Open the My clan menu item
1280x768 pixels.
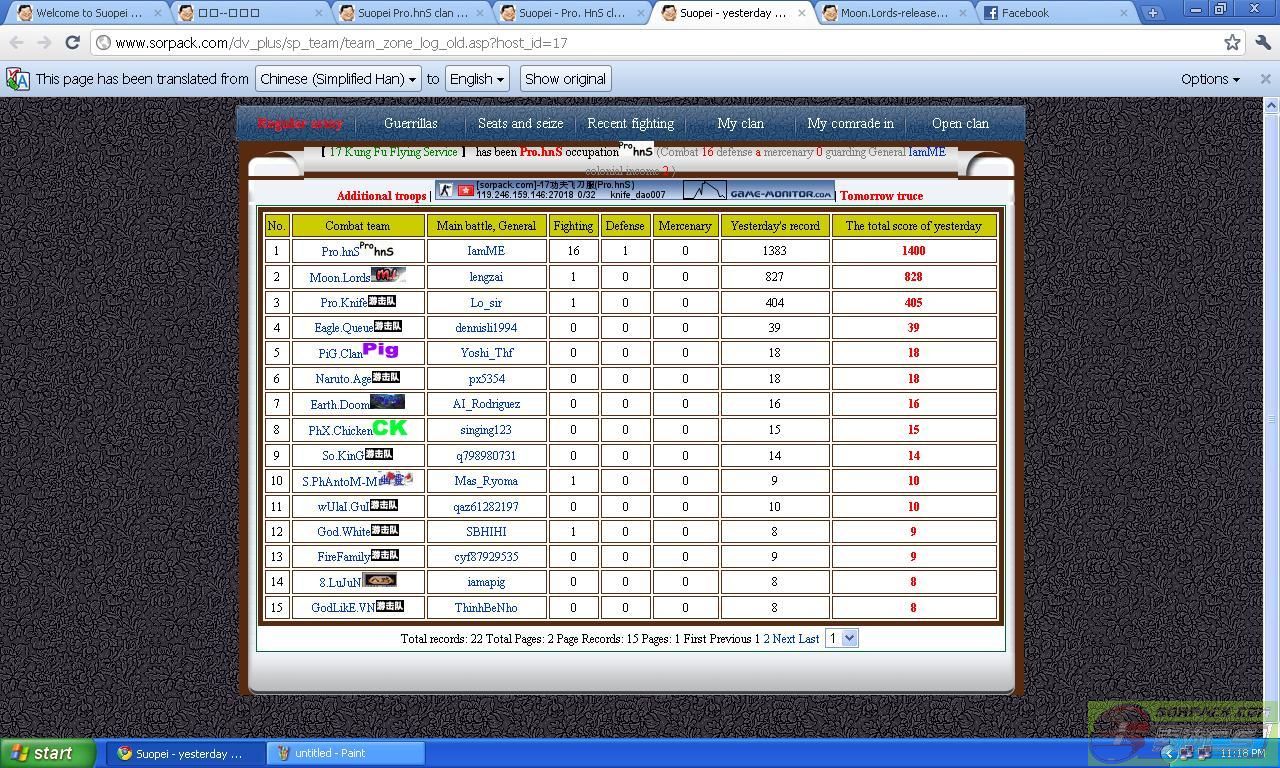click(x=740, y=124)
